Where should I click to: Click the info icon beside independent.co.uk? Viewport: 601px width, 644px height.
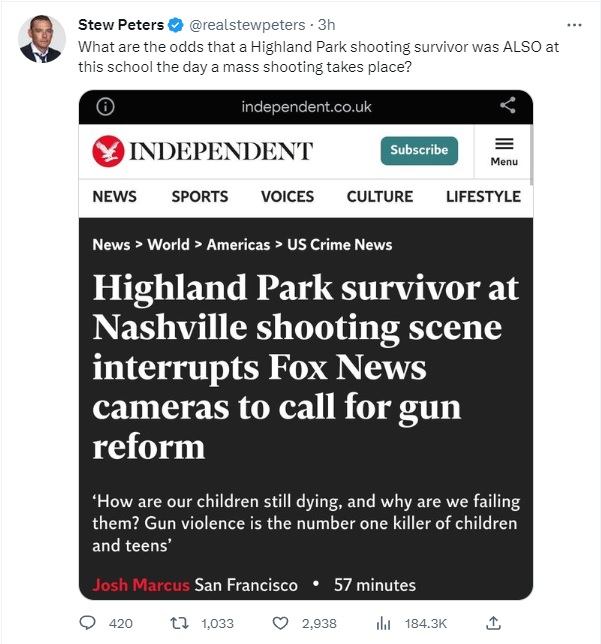coord(105,107)
